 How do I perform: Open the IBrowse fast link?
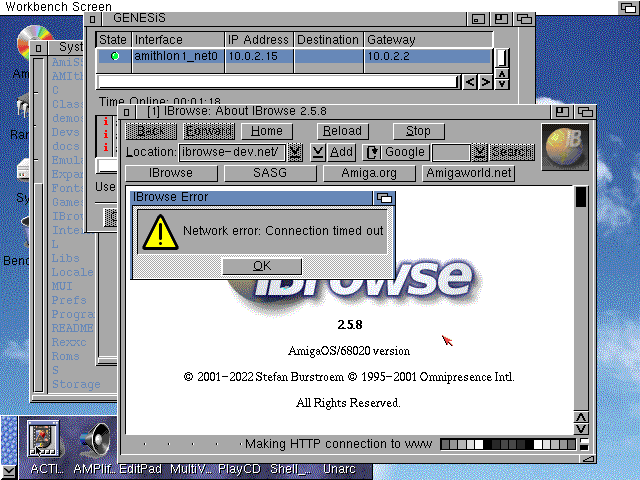(171, 173)
